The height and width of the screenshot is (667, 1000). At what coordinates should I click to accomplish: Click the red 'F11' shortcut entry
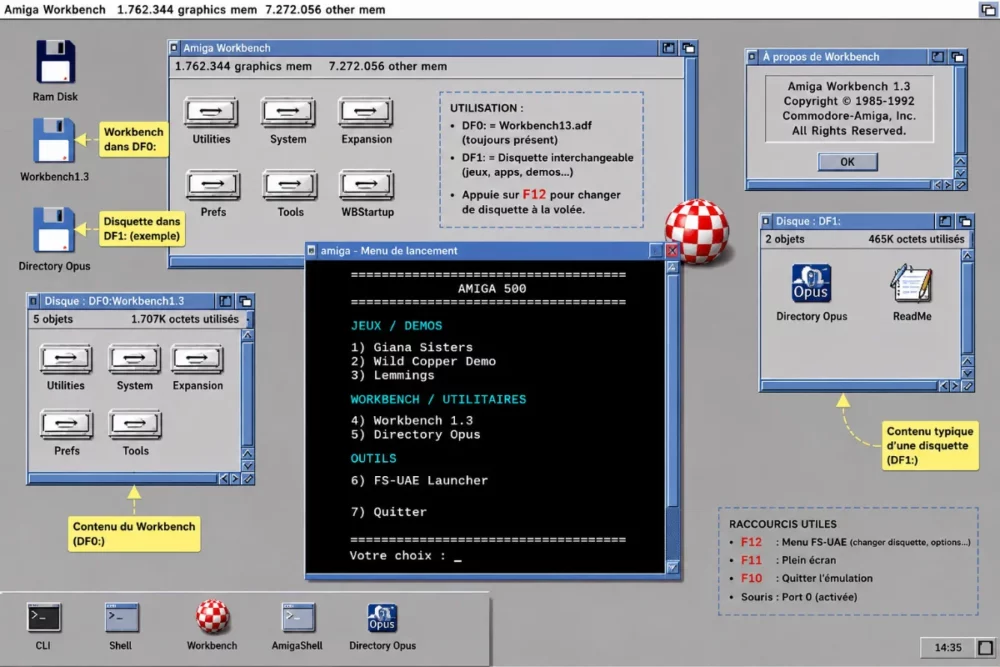click(751, 560)
